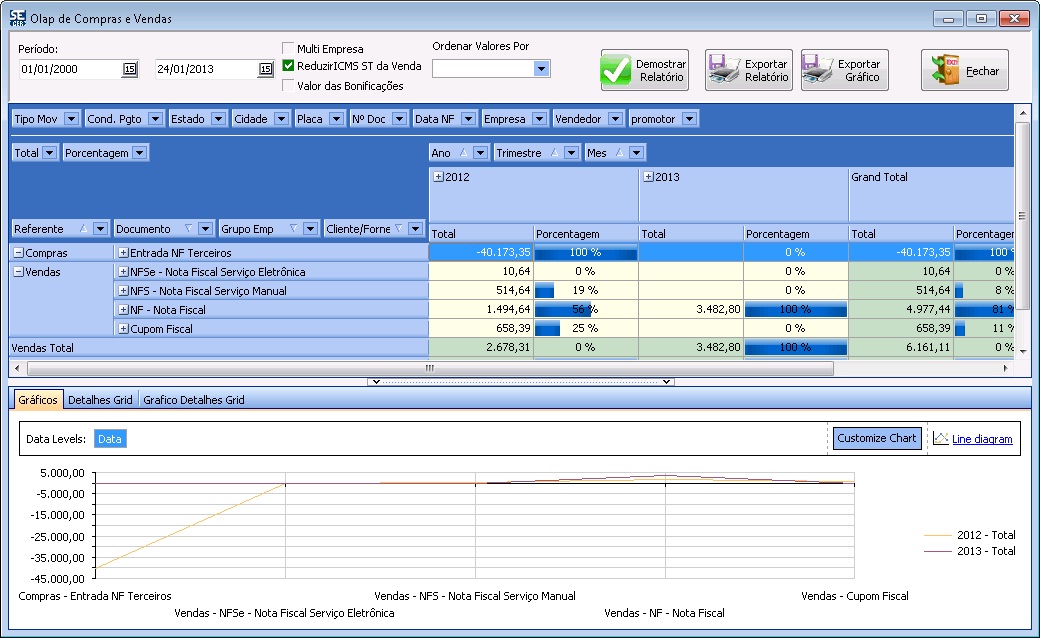1040x638 pixels.
Task: Uncheck ReduzirICMS ST da Venda
Action: click(x=289, y=66)
